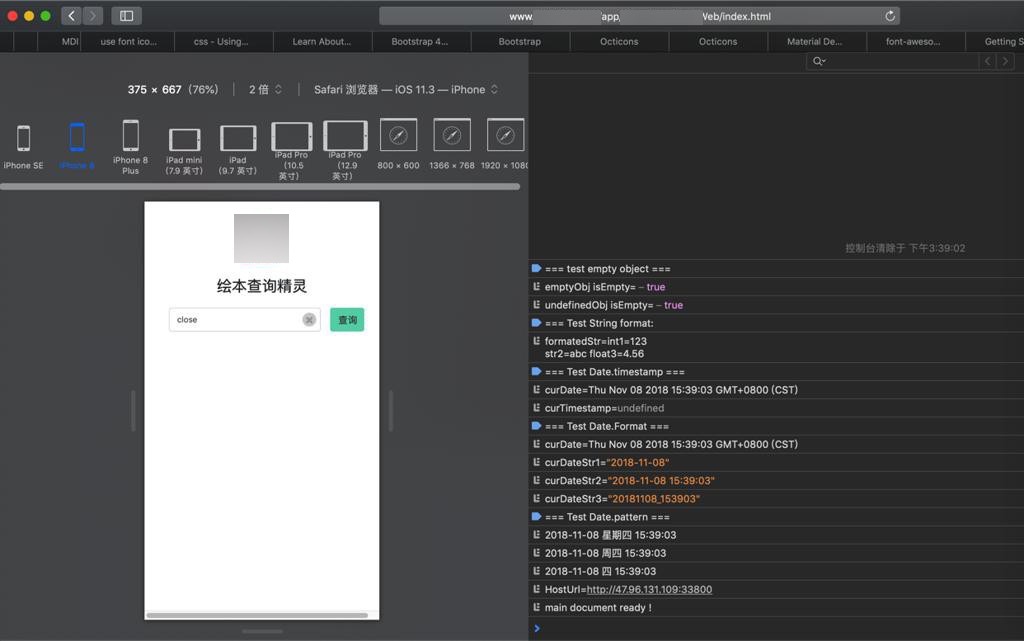Select the curDateStr2 log entry

point(776,481)
